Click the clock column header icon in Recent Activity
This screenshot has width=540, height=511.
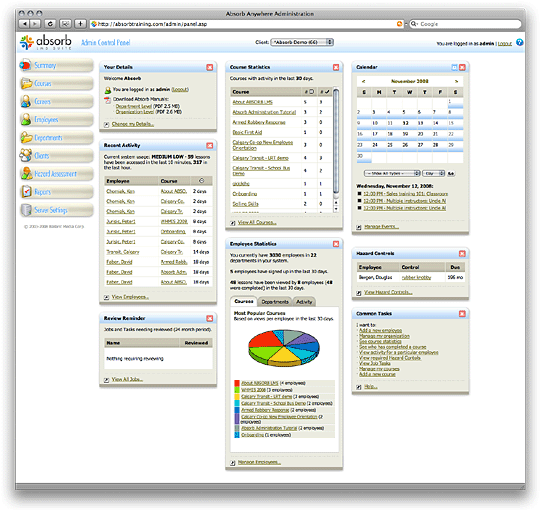click(202, 181)
